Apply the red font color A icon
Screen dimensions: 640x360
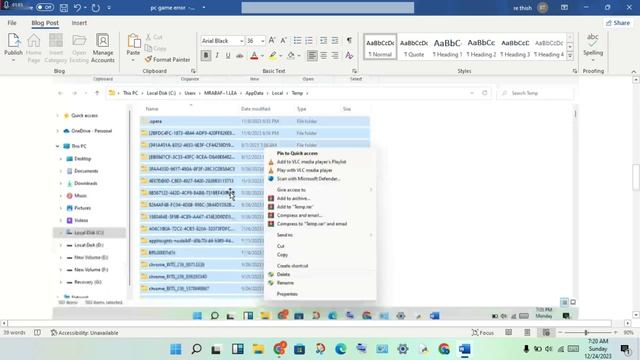coord(254,56)
